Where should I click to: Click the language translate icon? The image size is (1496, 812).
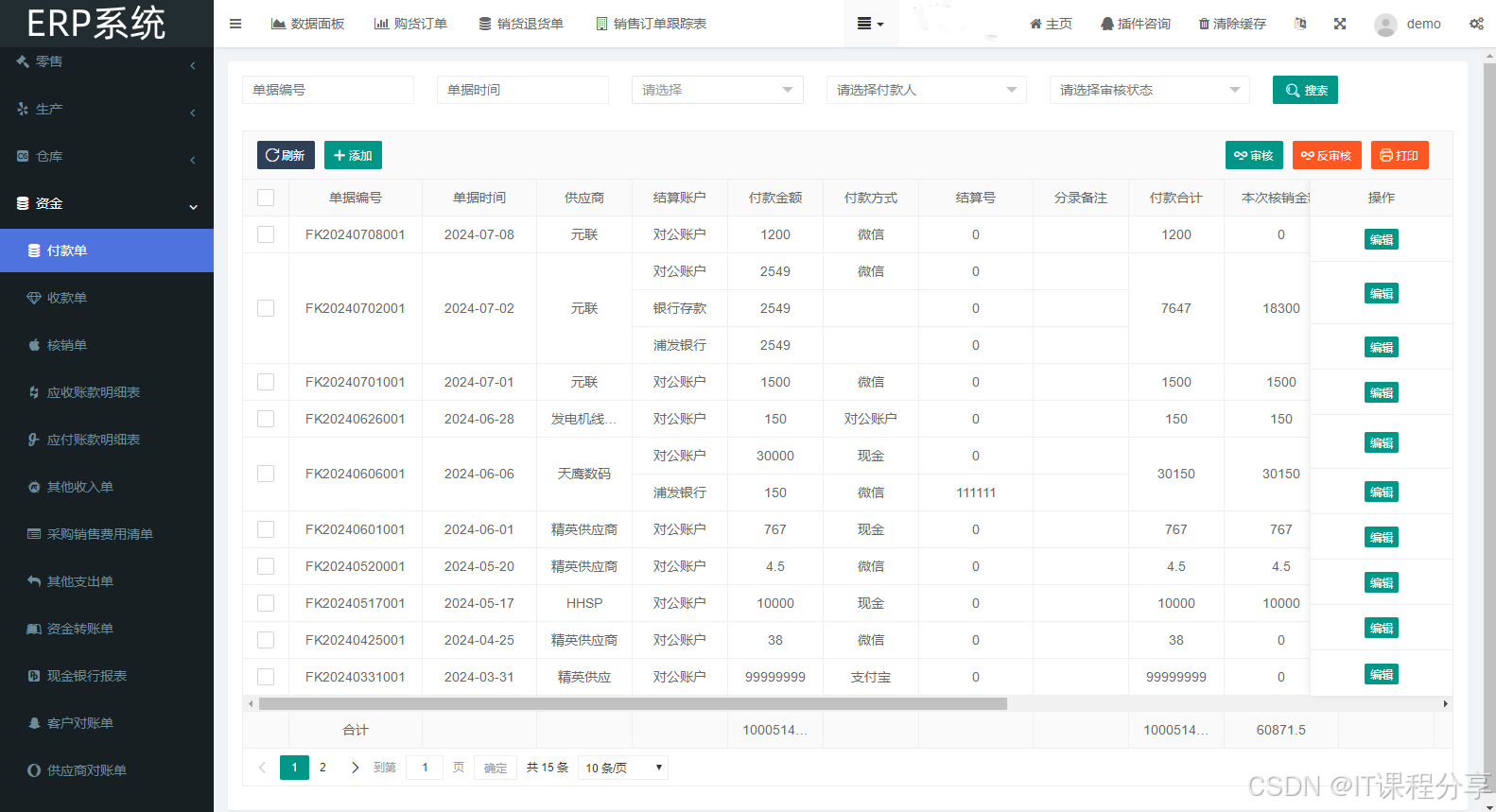click(x=1300, y=24)
